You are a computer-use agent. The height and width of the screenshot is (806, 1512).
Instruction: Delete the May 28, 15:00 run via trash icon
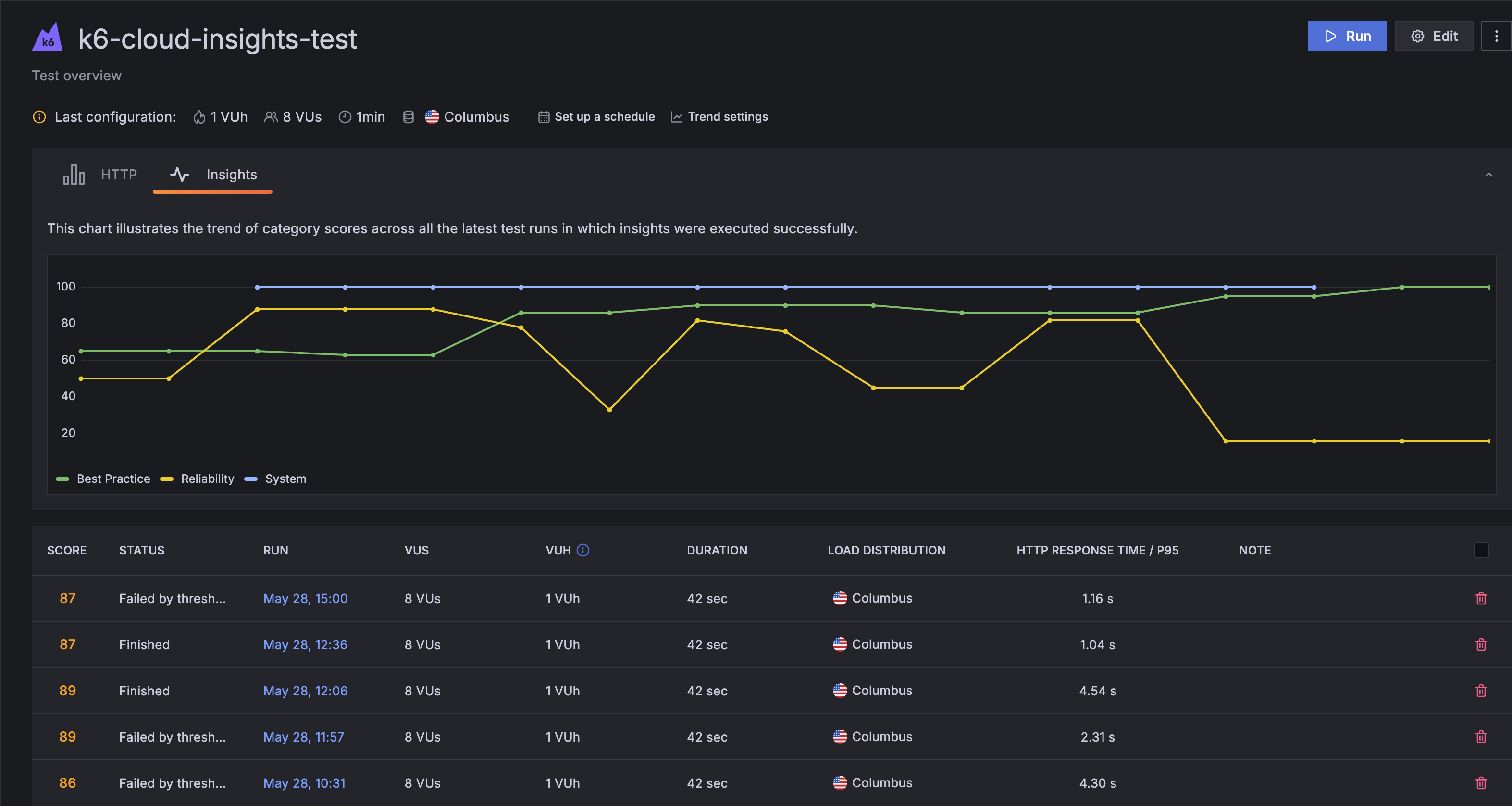[1481, 598]
